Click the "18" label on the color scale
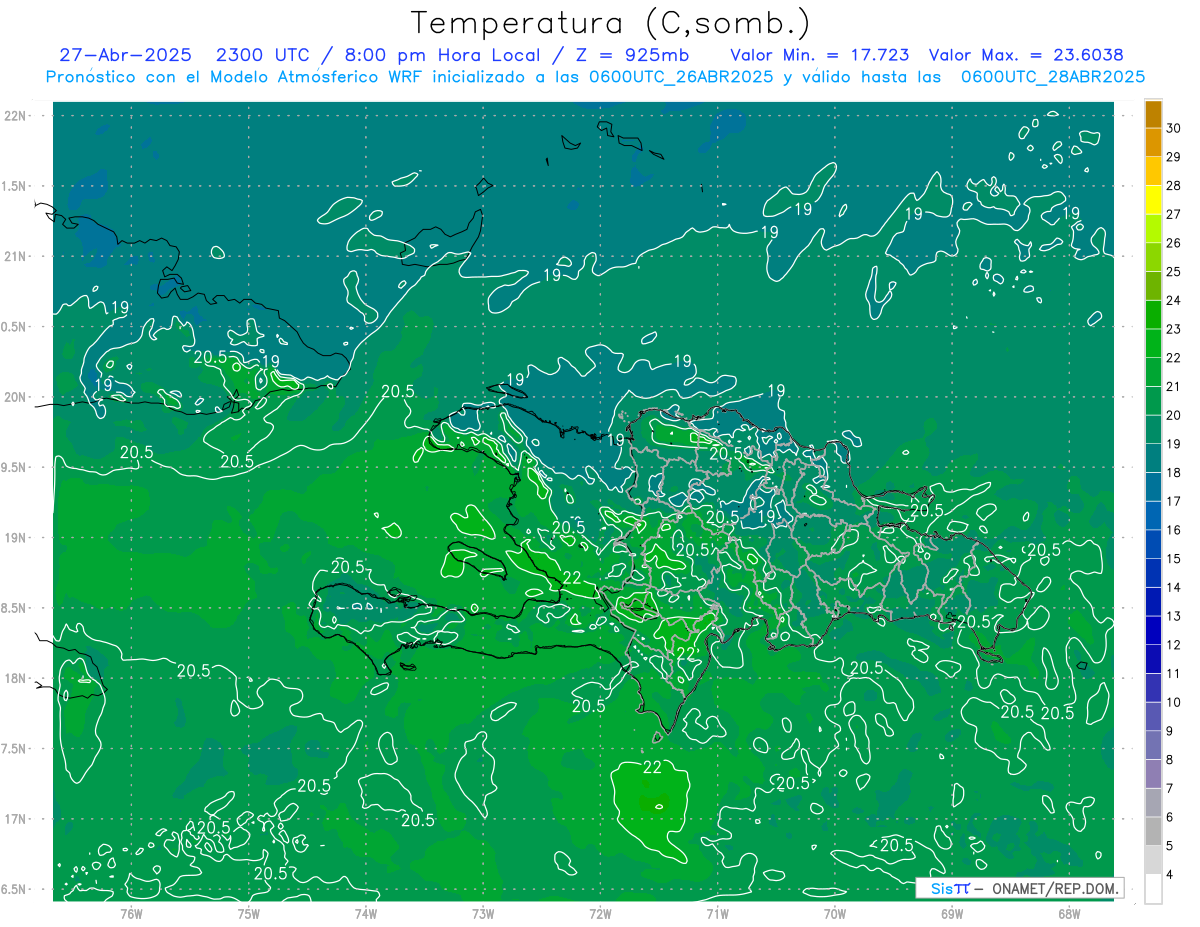 [x=1174, y=472]
